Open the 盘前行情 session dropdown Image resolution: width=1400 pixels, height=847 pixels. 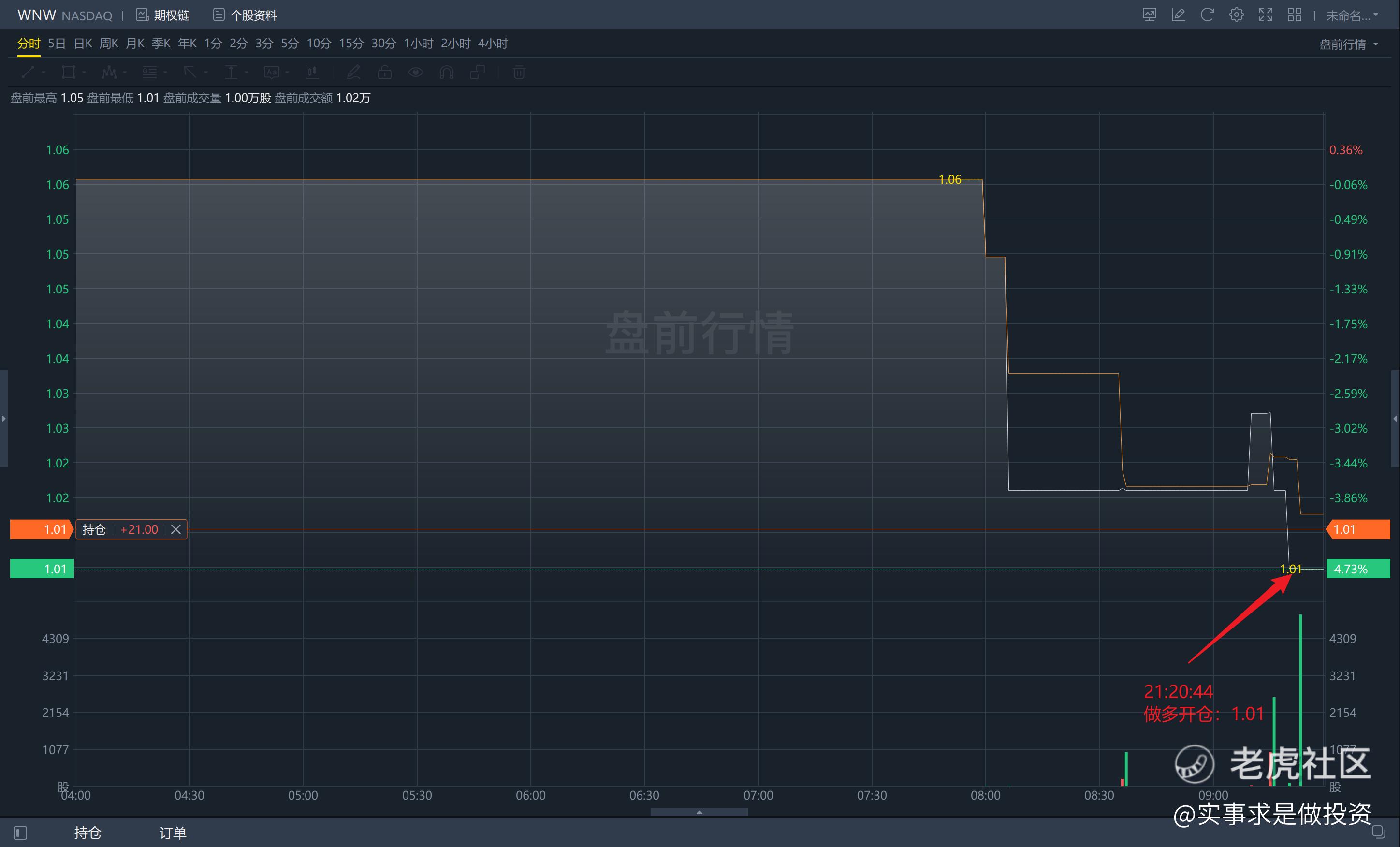[x=1349, y=44]
